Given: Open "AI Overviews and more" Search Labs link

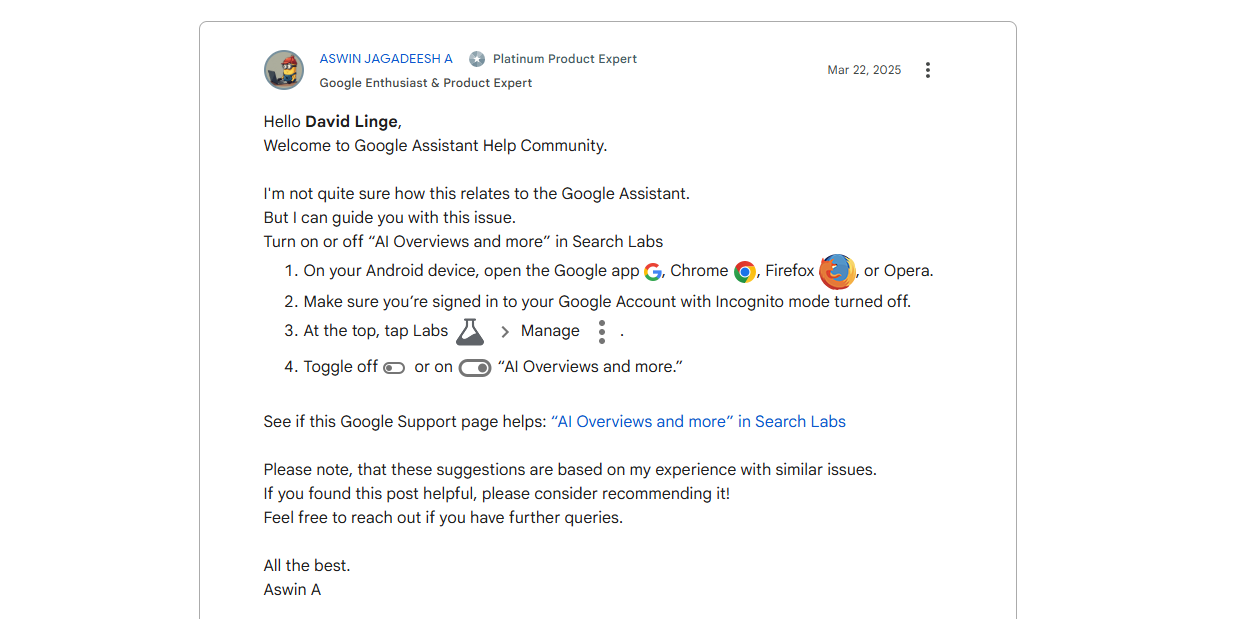Looking at the screenshot, I should pyautogui.click(x=698, y=422).
